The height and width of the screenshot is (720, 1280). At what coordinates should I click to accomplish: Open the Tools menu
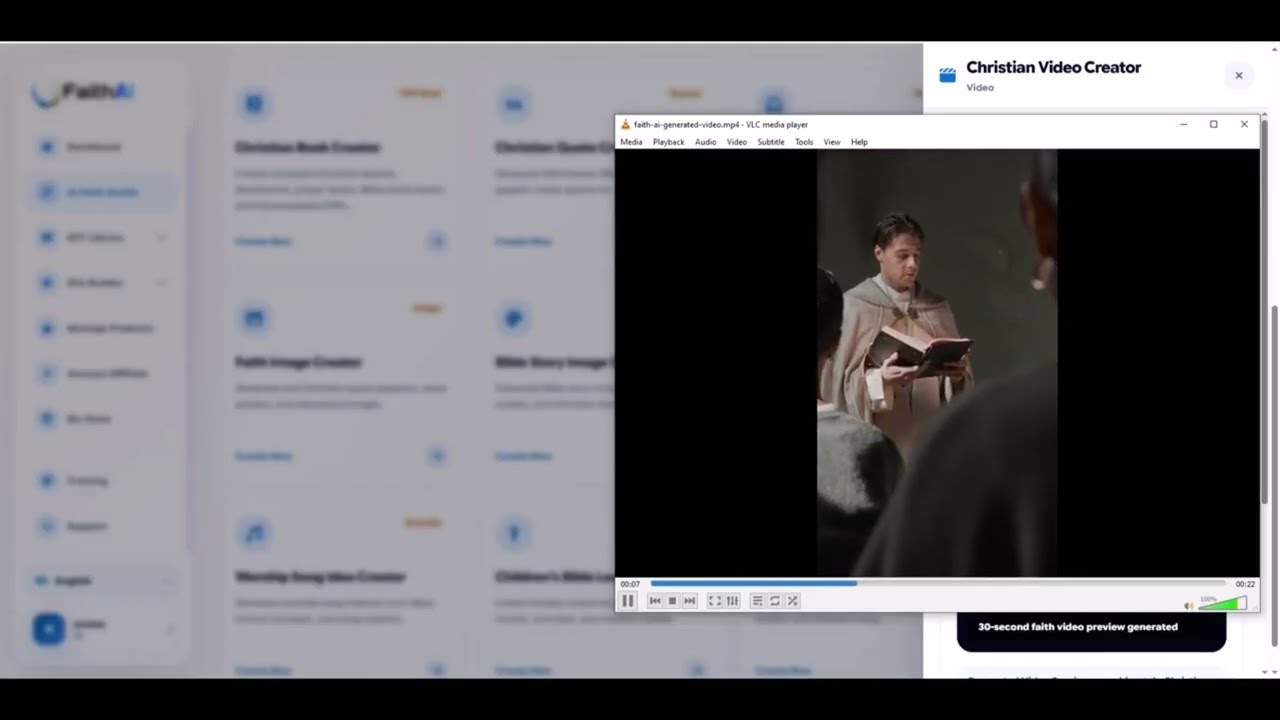(x=804, y=142)
